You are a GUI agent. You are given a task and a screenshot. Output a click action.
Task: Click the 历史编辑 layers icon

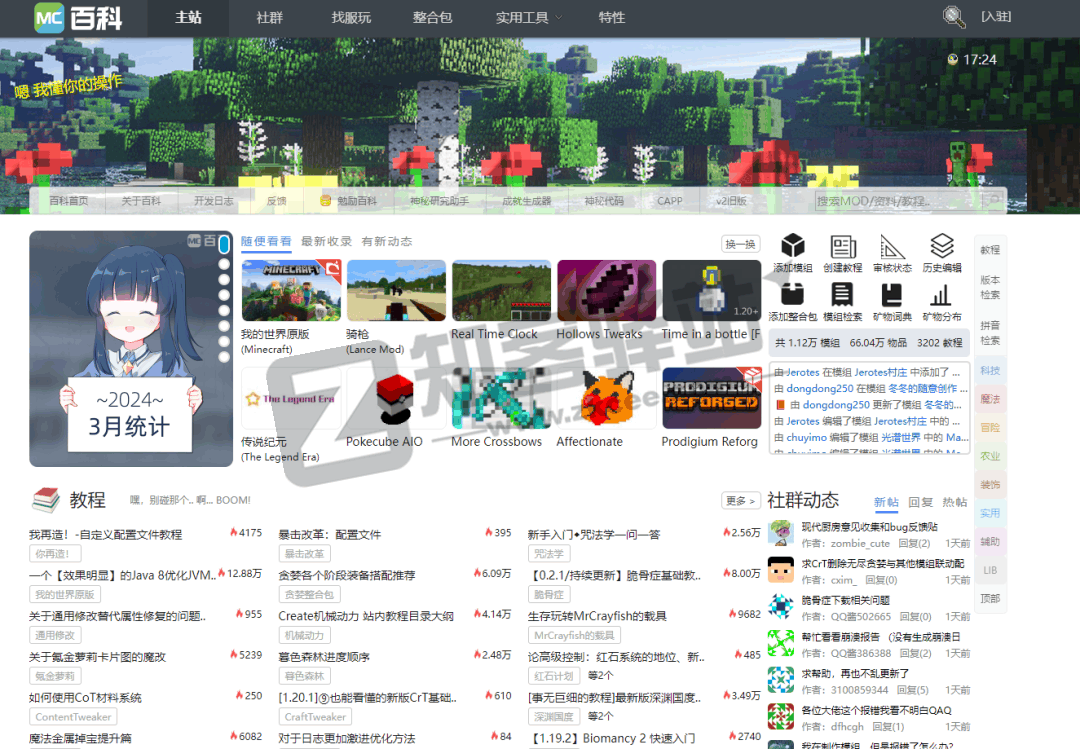tap(941, 246)
